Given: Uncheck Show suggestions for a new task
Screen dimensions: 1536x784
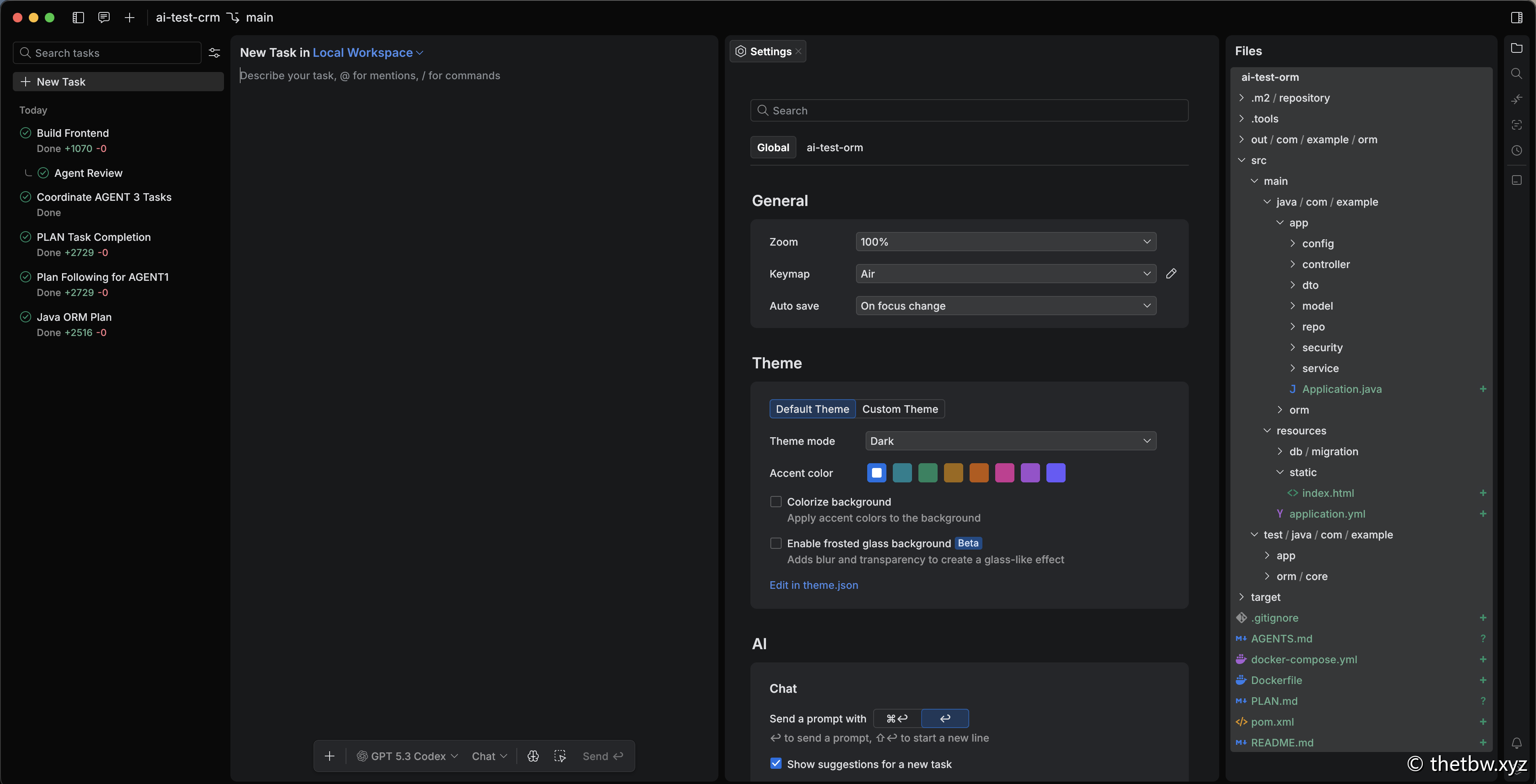Looking at the screenshot, I should (x=776, y=764).
